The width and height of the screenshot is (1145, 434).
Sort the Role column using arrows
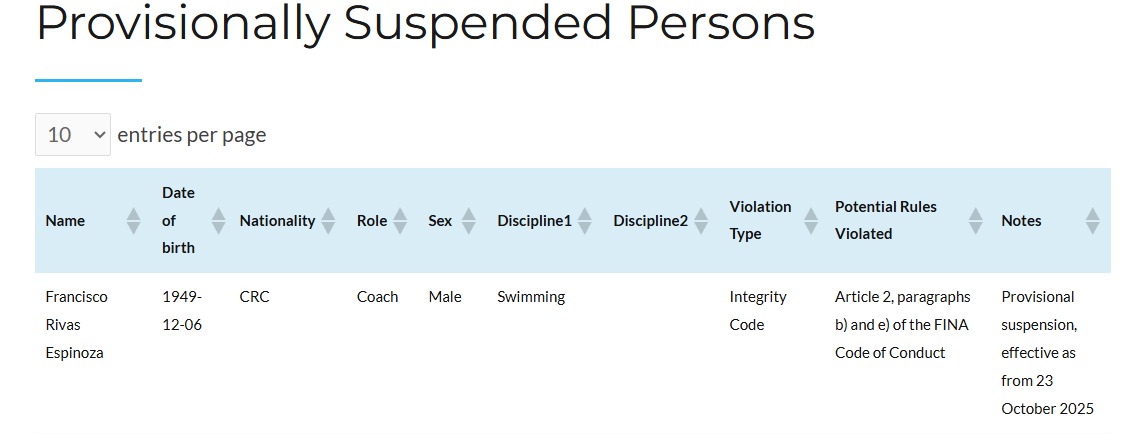400,221
